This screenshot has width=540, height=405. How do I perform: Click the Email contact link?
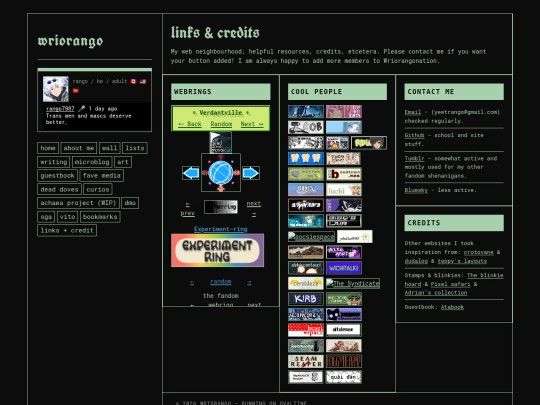413,112
